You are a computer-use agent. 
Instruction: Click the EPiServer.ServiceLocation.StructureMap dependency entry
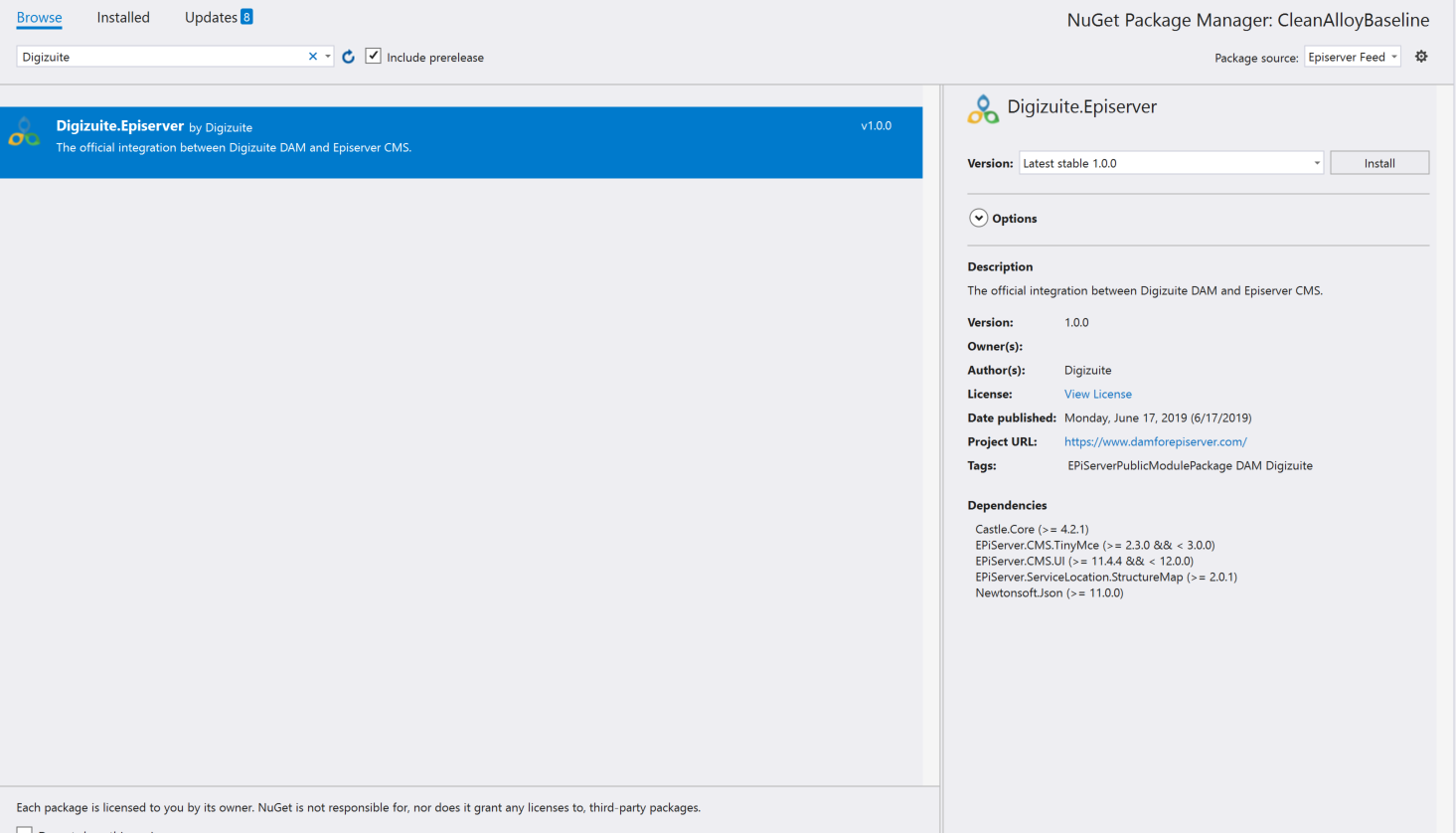click(x=1106, y=577)
